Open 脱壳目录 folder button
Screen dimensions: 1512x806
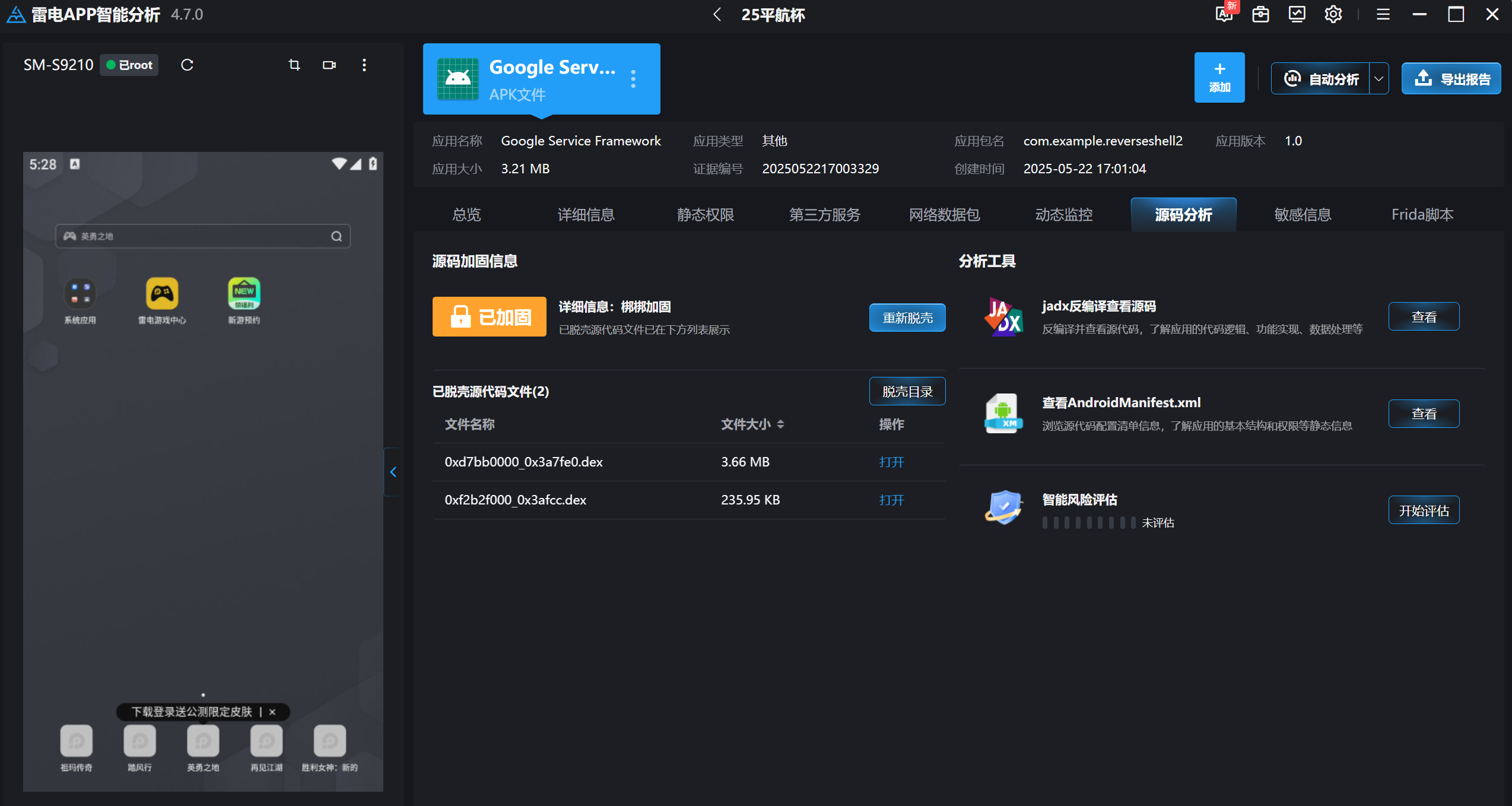(x=907, y=391)
